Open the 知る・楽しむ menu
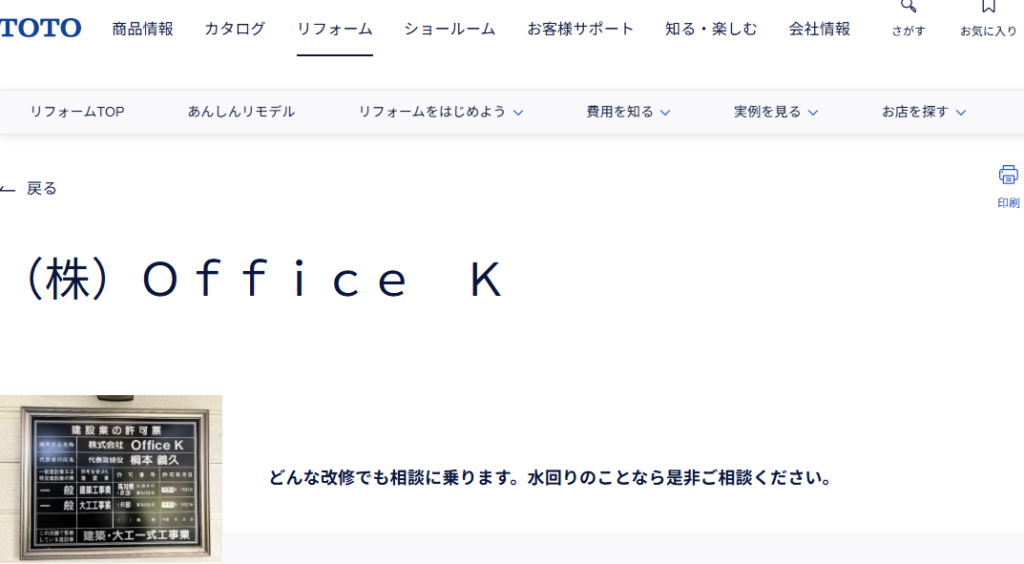Image resolution: width=1024 pixels, height=564 pixels. pyautogui.click(x=711, y=29)
